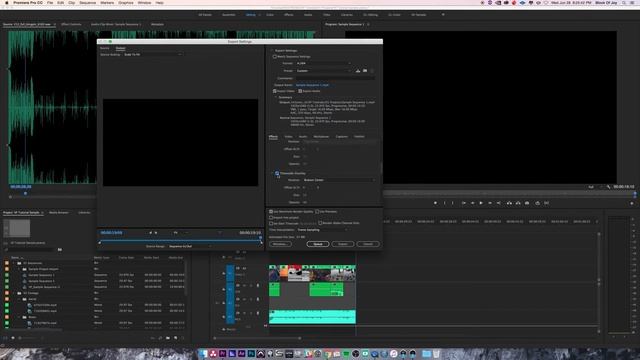This screenshot has width=640, height=360.
Task: Open Source Scaling dropdown Scale To Fit
Action: click(x=152, y=54)
